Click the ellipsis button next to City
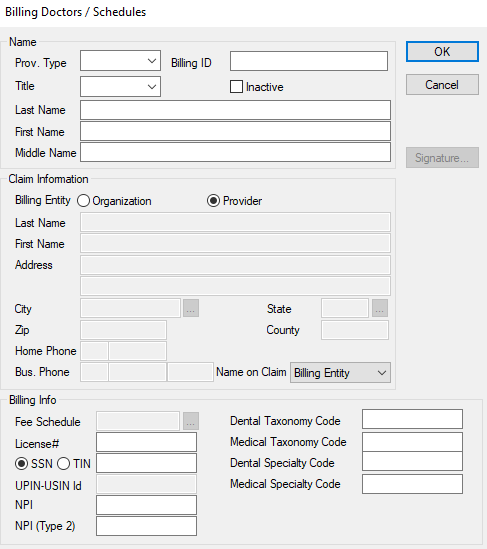The image size is (487, 549). (x=191, y=308)
